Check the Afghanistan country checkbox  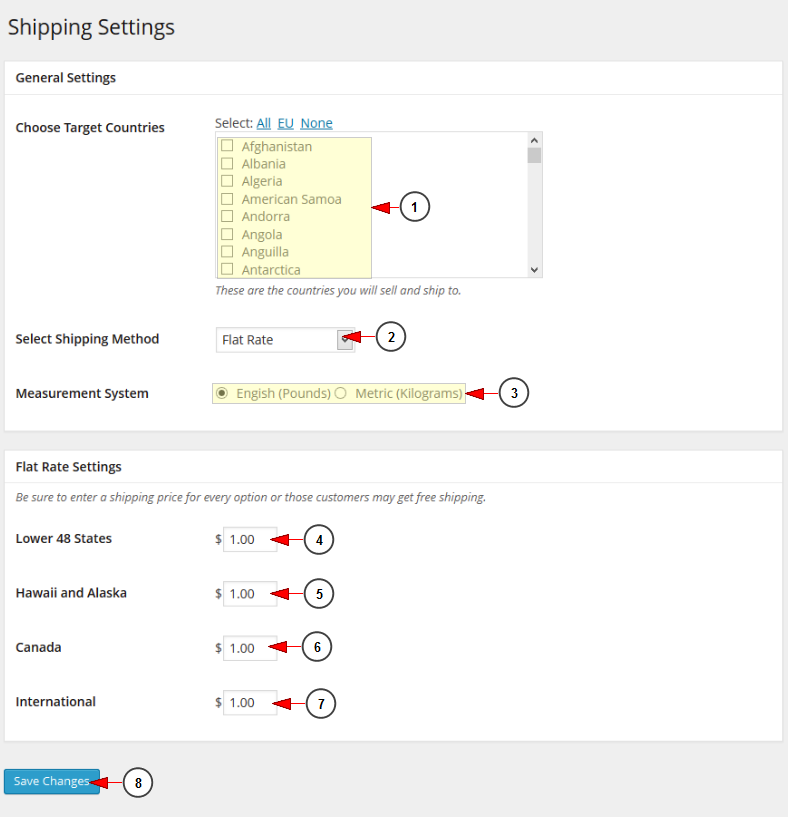pyautogui.click(x=227, y=145)
